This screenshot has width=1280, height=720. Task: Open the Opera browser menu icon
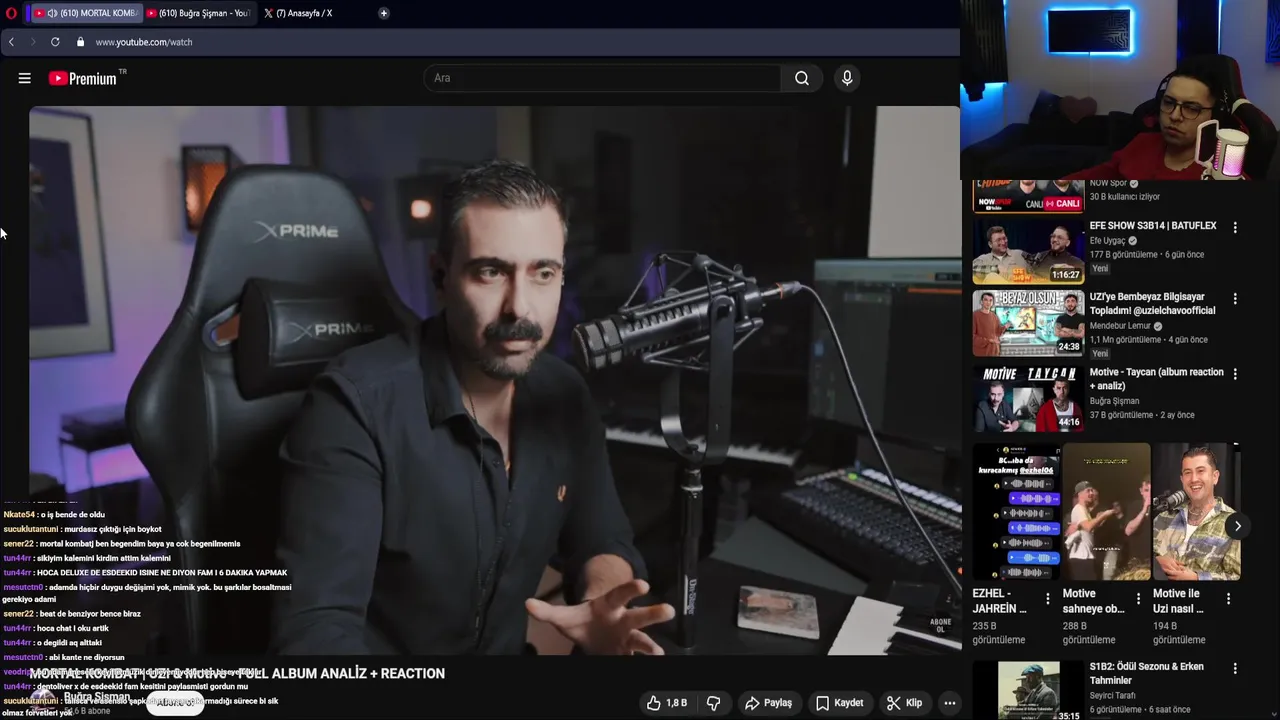click(x=11, y=13)
